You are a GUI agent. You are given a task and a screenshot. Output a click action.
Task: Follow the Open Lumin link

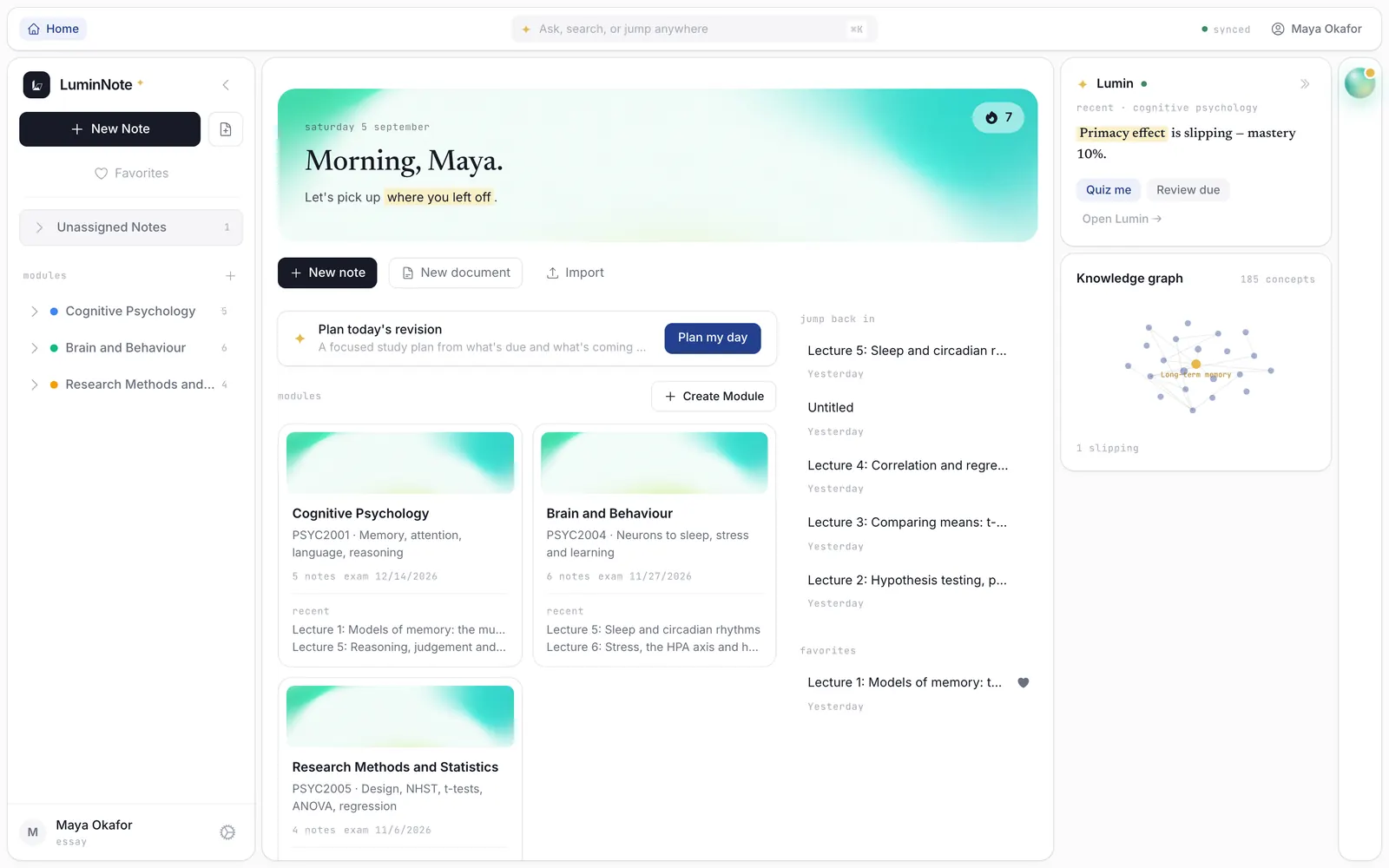click(x=1122, y=219)
